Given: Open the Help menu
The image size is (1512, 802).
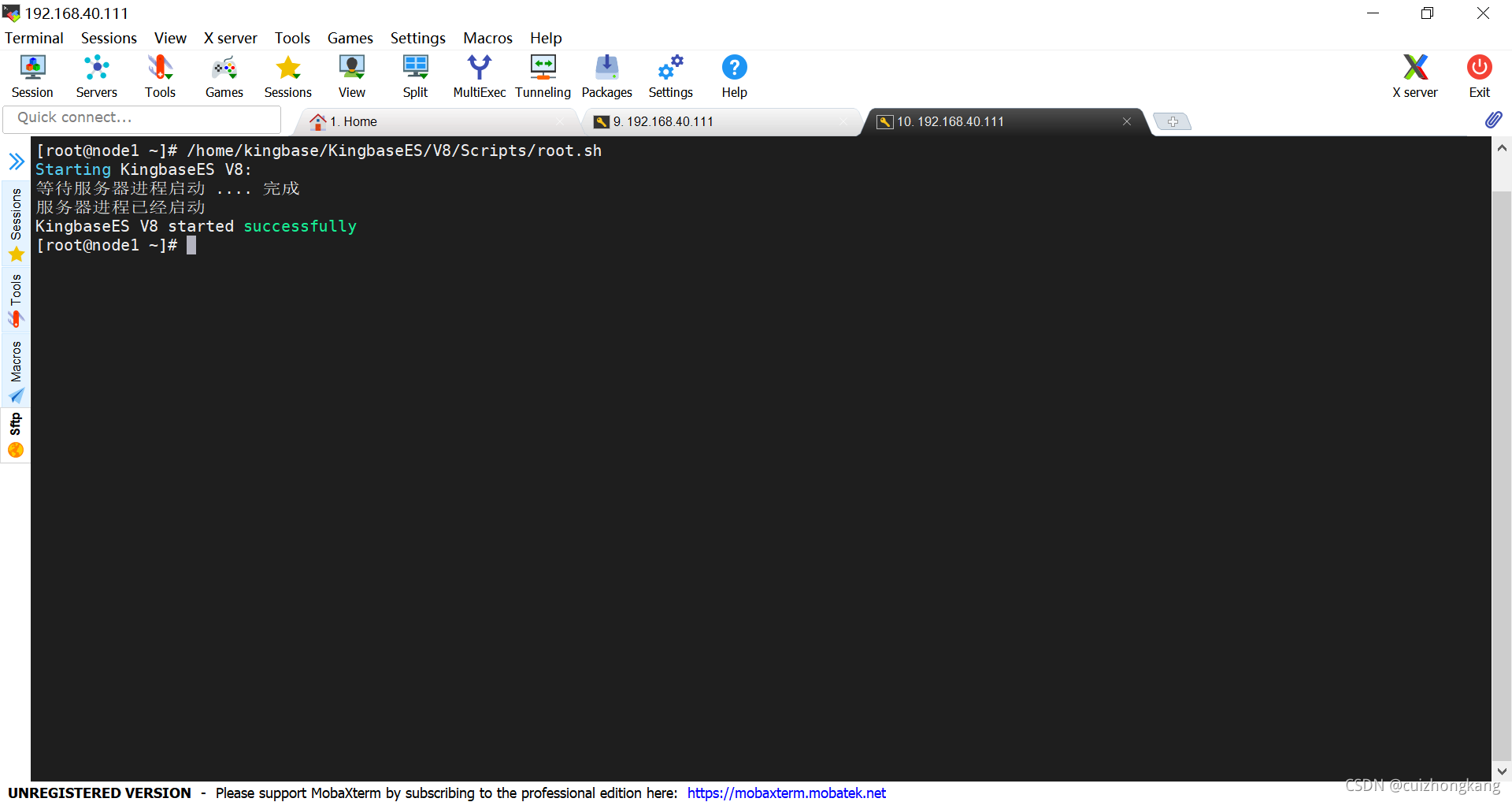Looking at the screenshot, I should point(546,38).
